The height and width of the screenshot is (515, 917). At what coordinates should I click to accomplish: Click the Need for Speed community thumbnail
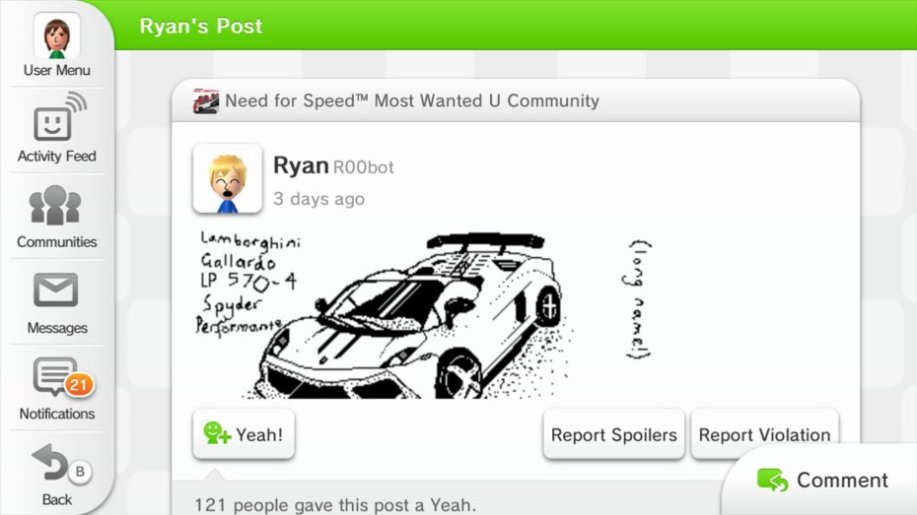tap(206, 101)
